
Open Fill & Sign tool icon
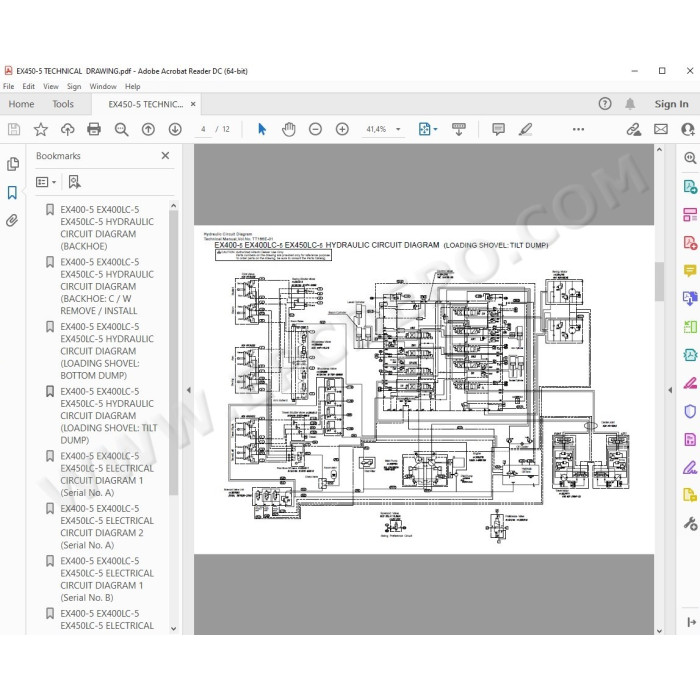pyautogui.click(x=690, y=467)
